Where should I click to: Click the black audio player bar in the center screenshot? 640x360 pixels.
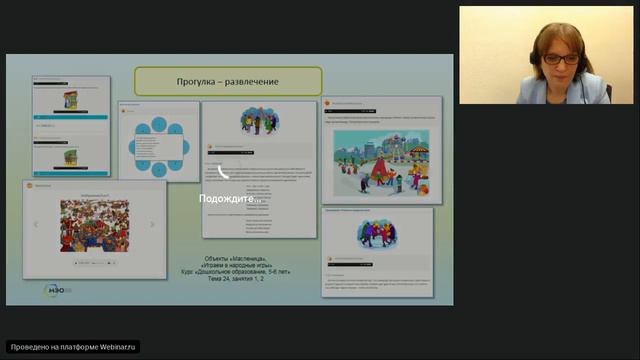point(231,153)
